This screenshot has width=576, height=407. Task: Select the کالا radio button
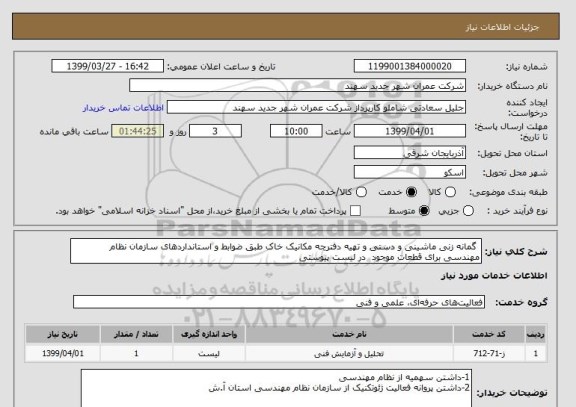[x=450, y=192]
